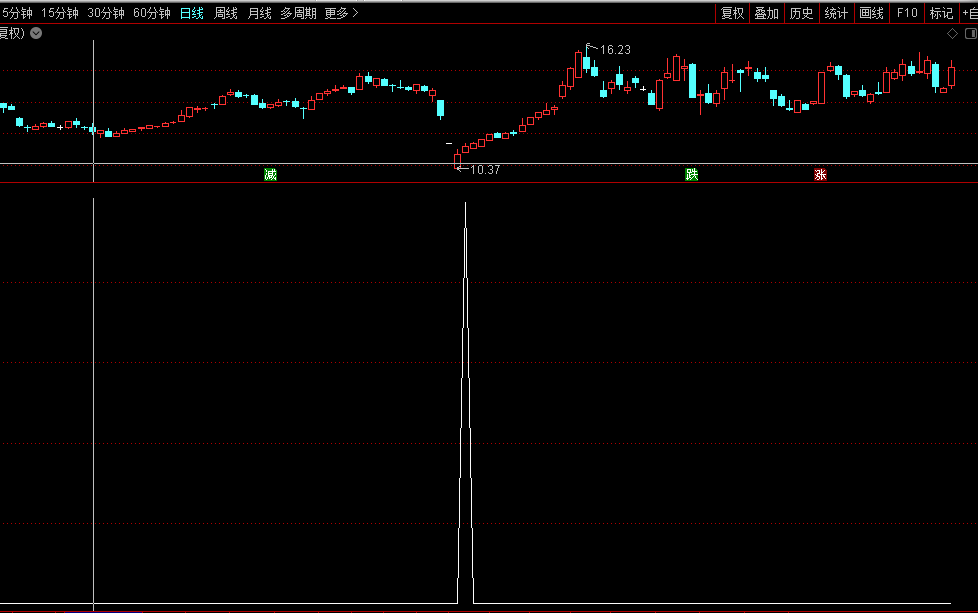Open the 月线 monthly chart
Screen dimensions: 978x613
point(259,13)
